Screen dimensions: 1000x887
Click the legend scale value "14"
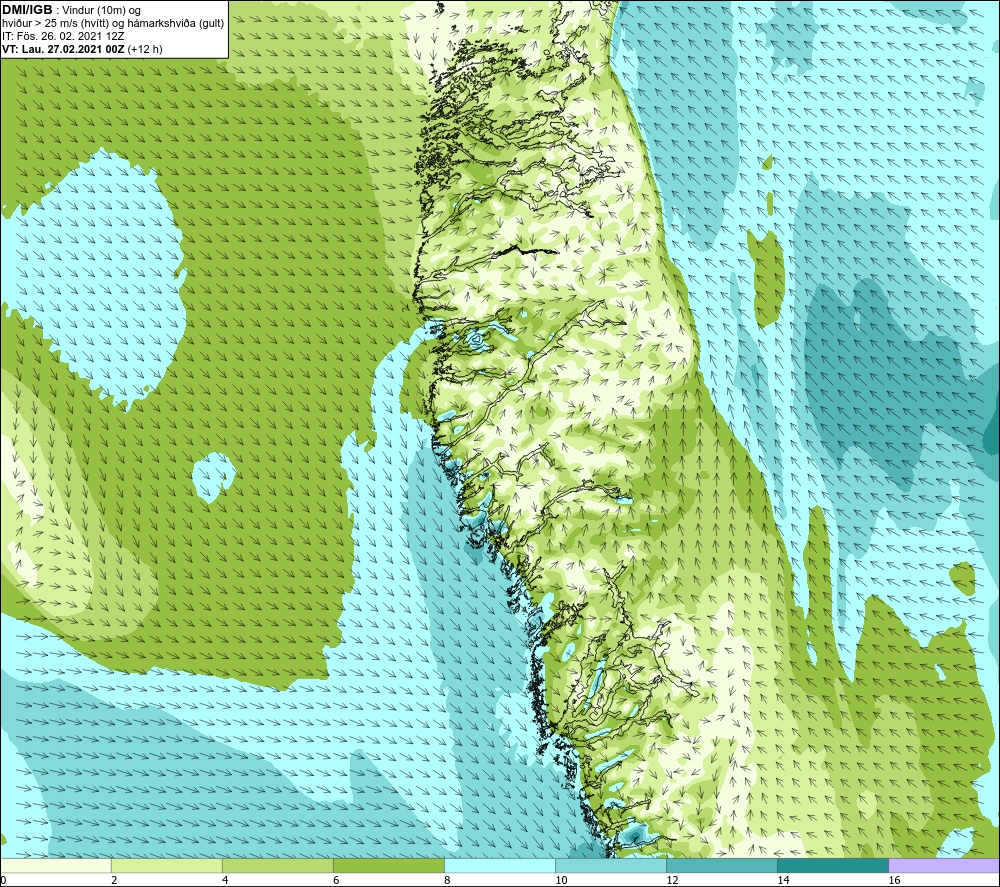[x=783, y=880]
